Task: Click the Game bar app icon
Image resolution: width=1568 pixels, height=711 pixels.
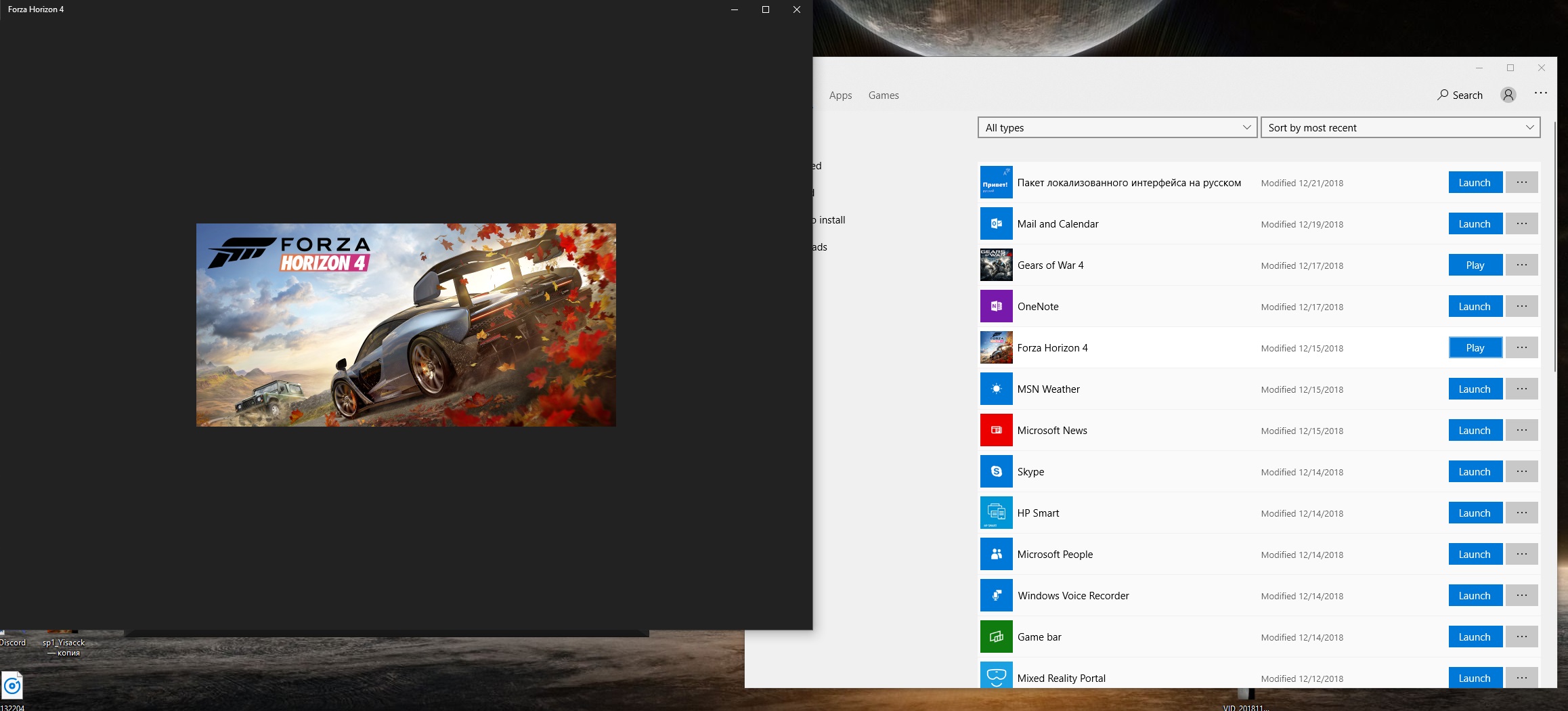Action: pyautogui.click(x=996, y=637)
